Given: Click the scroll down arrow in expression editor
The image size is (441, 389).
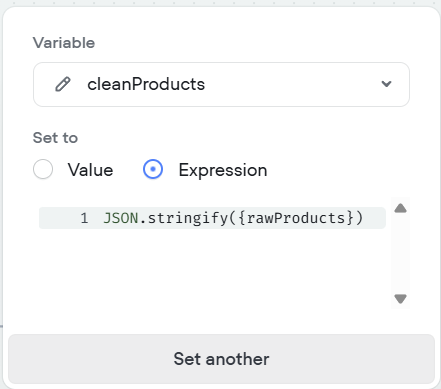Looking at the screenshot, I should (x=400, y=299).
